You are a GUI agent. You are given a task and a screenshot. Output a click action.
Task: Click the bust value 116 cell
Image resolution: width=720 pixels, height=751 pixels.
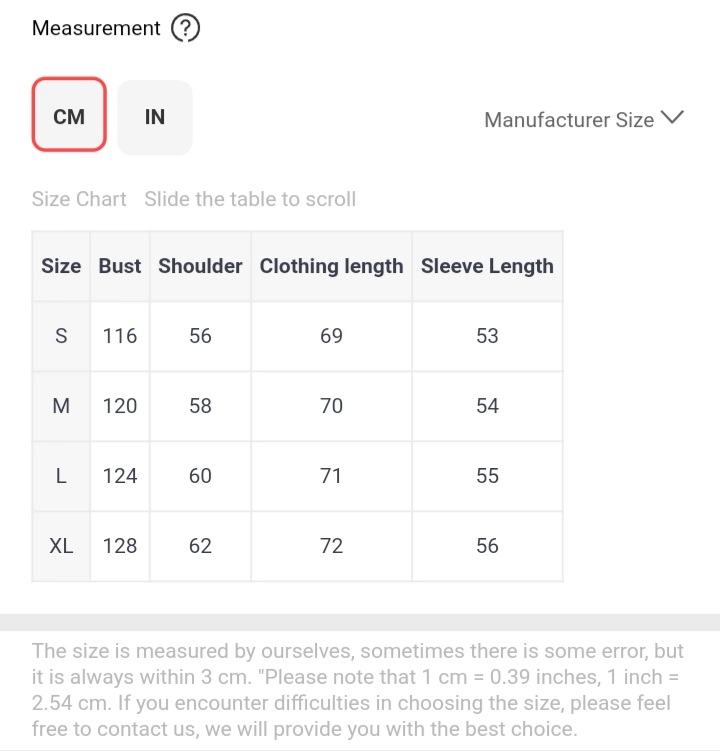tap(120, 336)
